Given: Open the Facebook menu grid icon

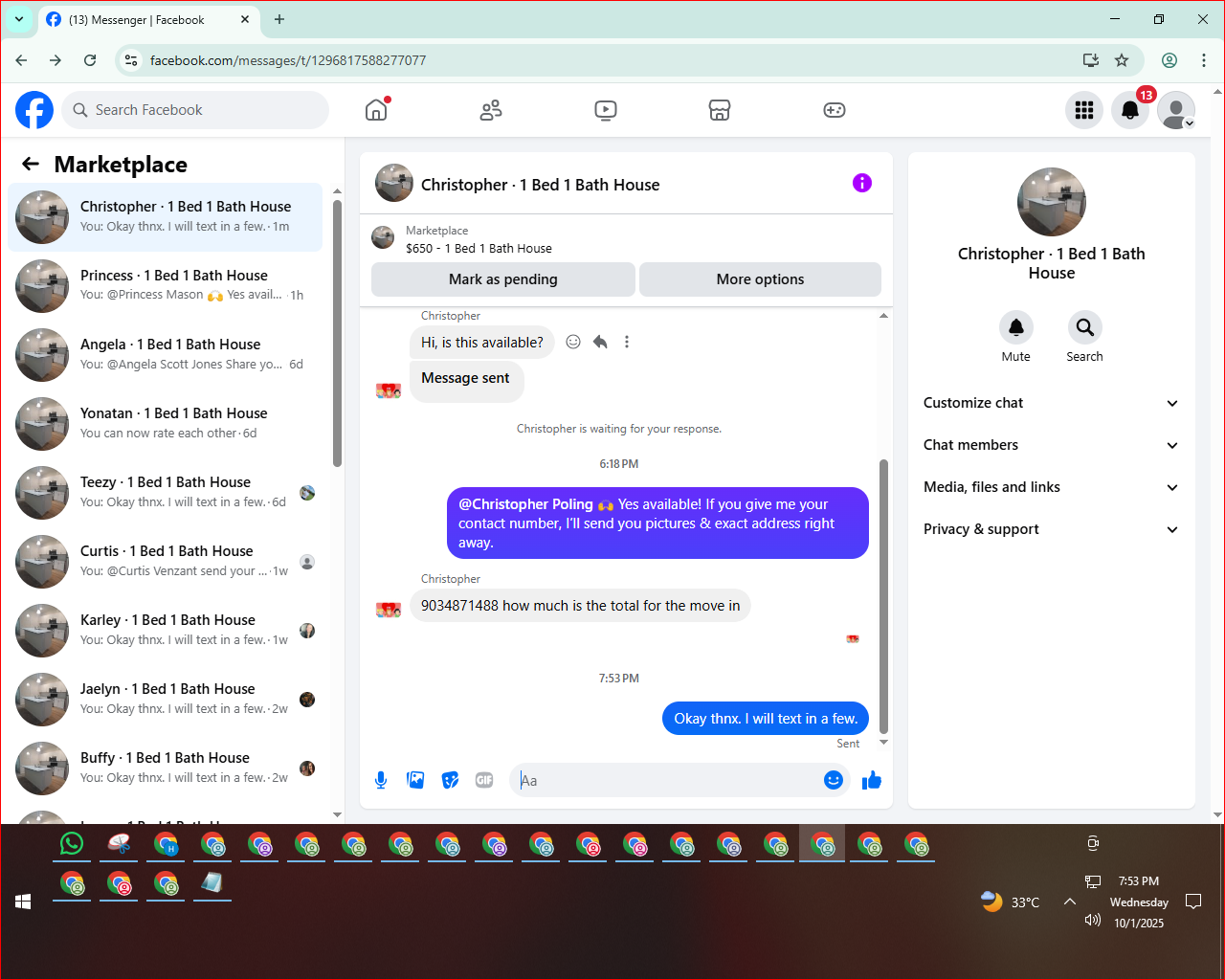Looking at the screenshot, I should (1084, 110).
